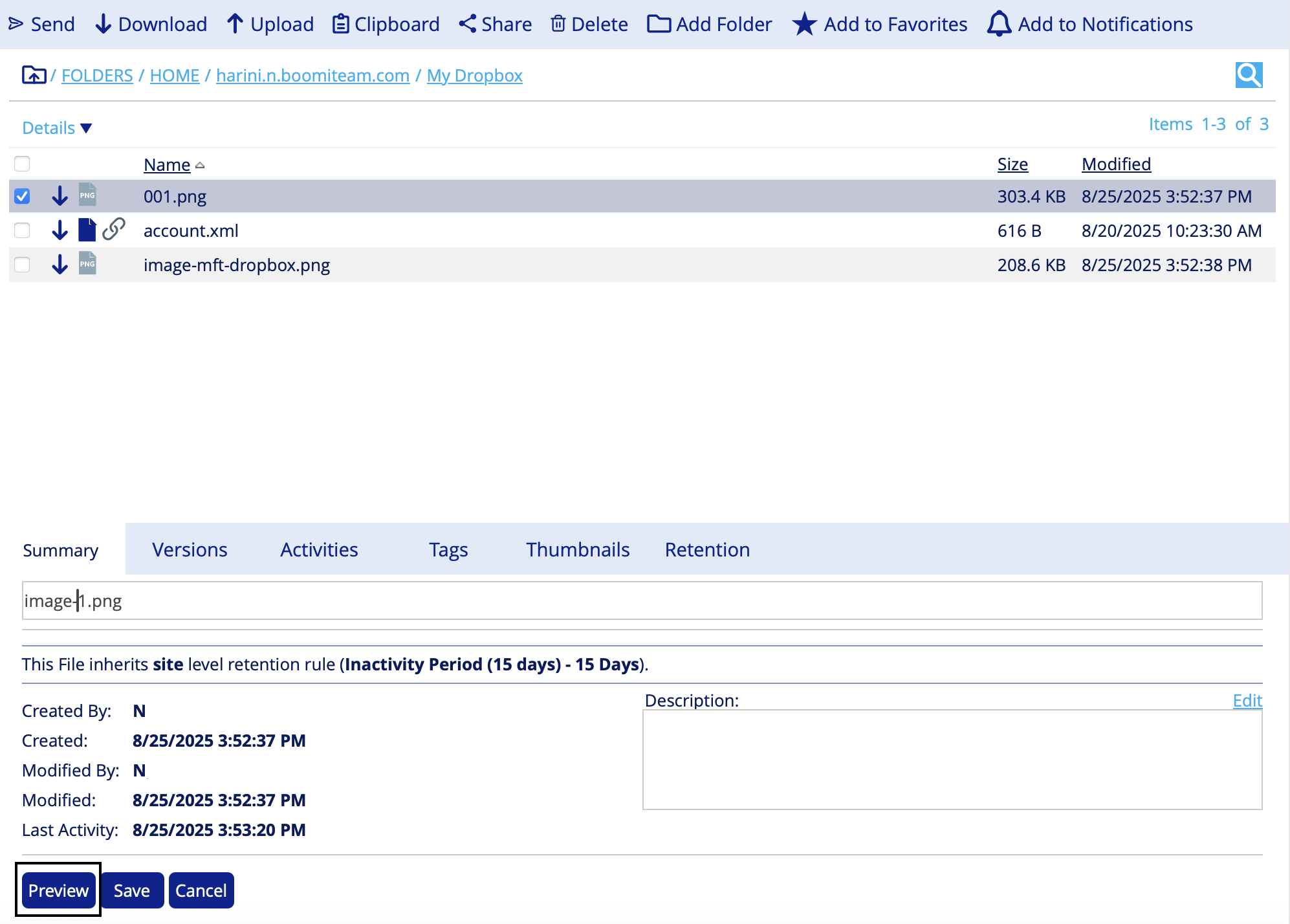Click Add to Favorites star icon
This screenshot has width=1290, height=924.
[804, 25]
